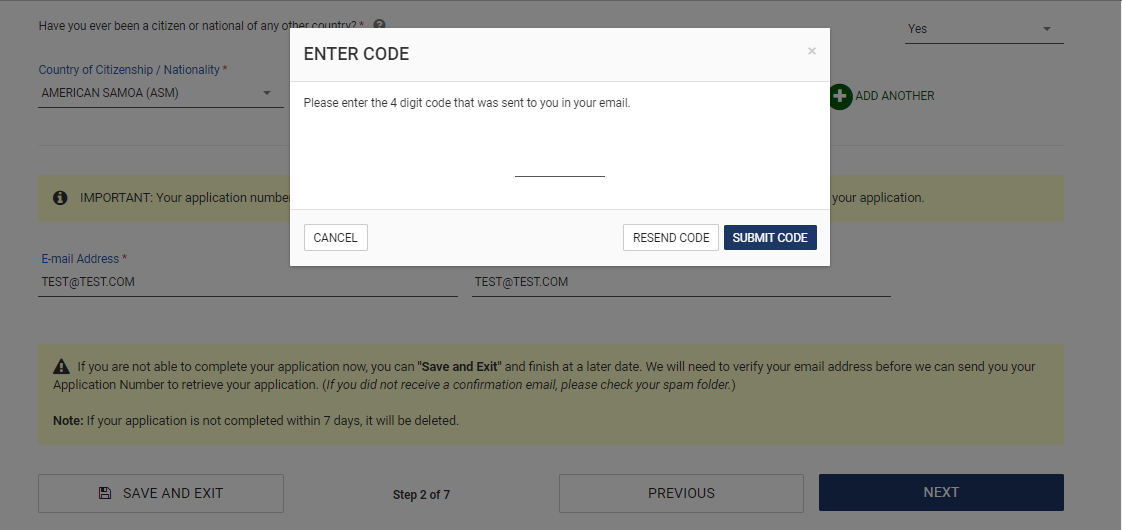Click the floppy disk icon on Save and Exit

click(x=105, y=493)
